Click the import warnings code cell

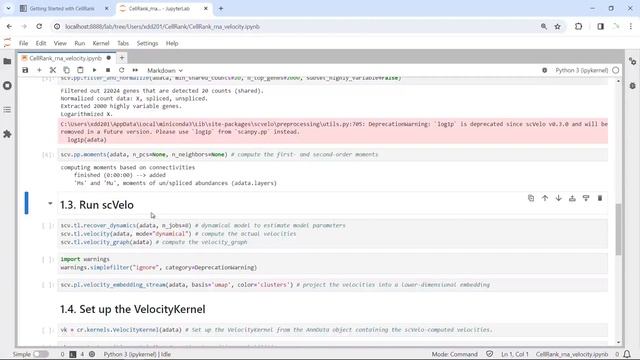[333, 263]
